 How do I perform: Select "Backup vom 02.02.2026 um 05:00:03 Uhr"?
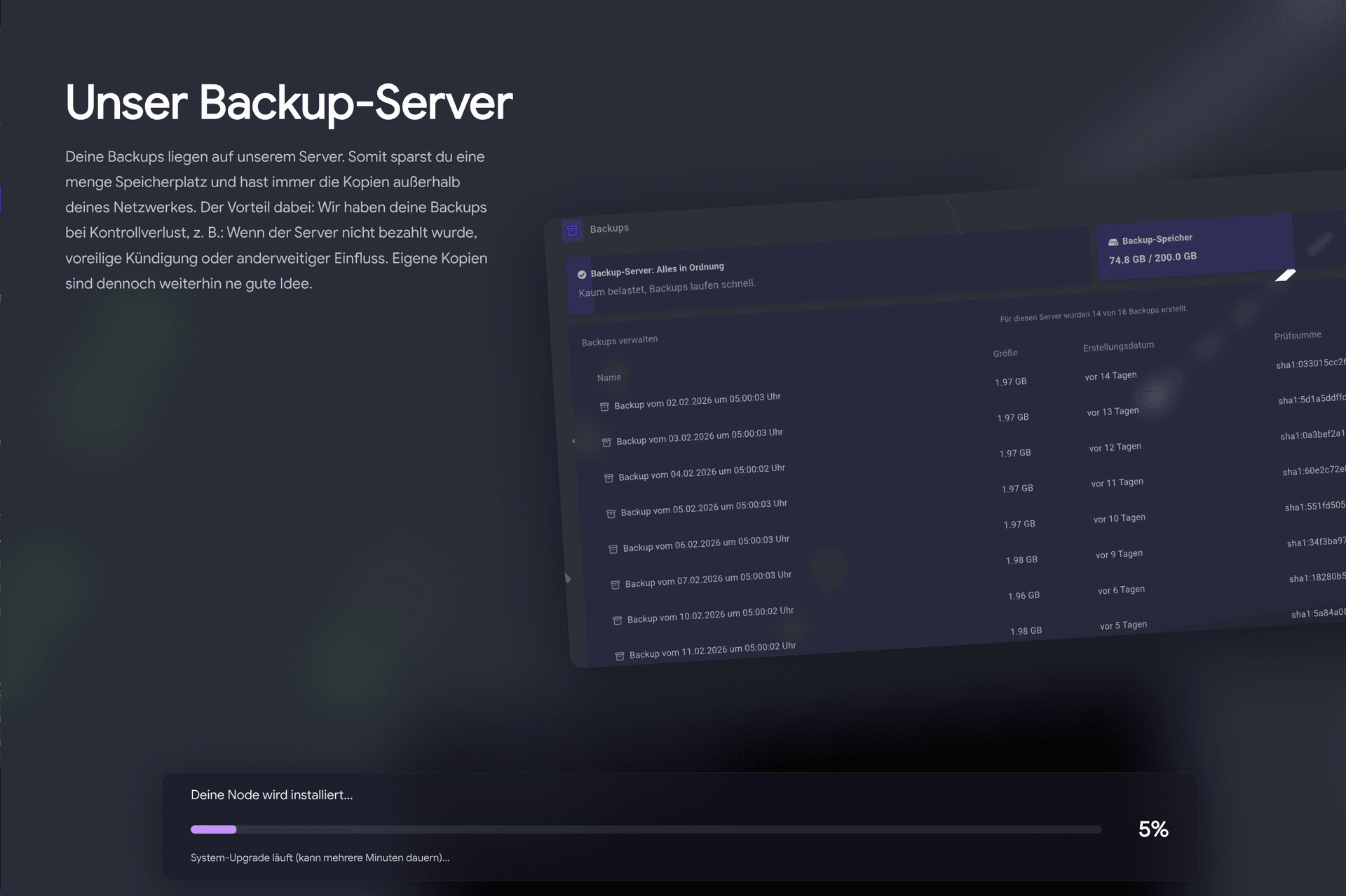[697, 401]
